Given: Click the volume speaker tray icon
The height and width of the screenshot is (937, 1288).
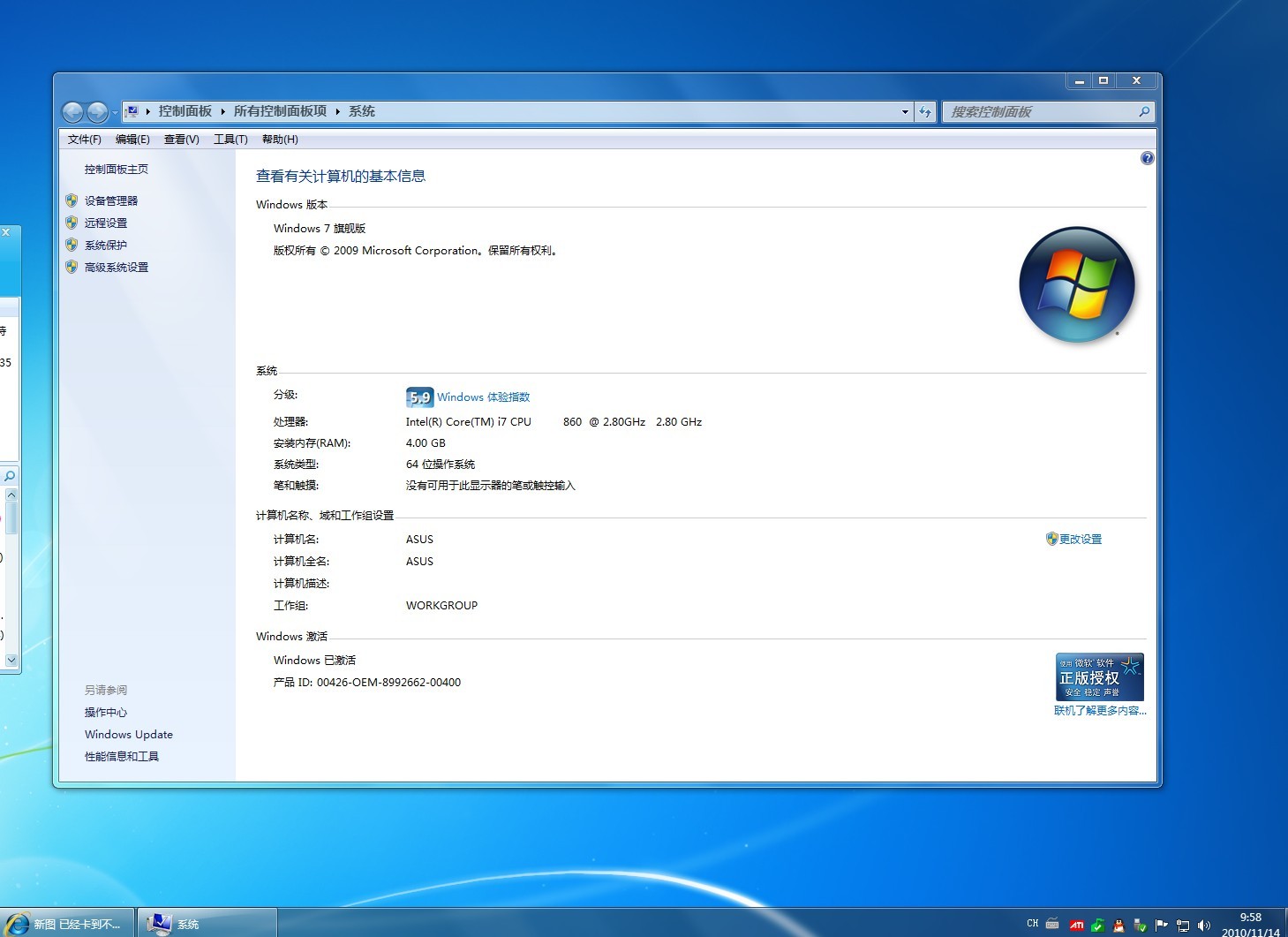Looking at the screenshot, I should tap(1204, 926).
